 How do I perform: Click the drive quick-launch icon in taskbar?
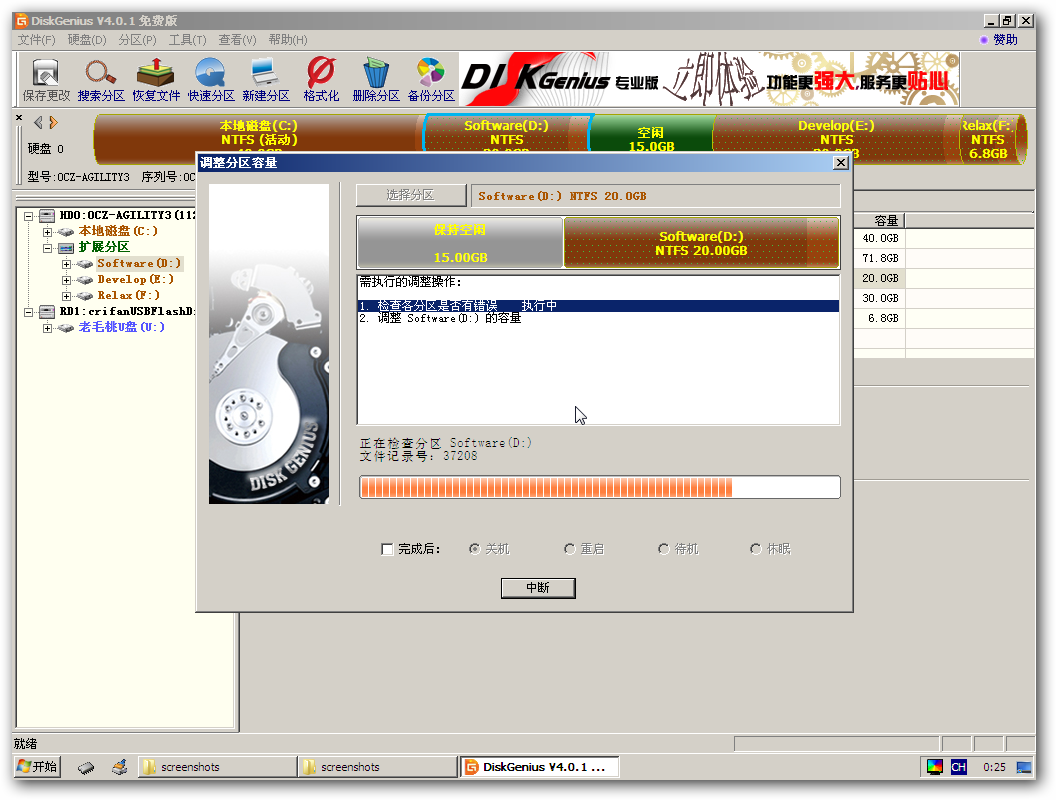[x=86, y=768]
